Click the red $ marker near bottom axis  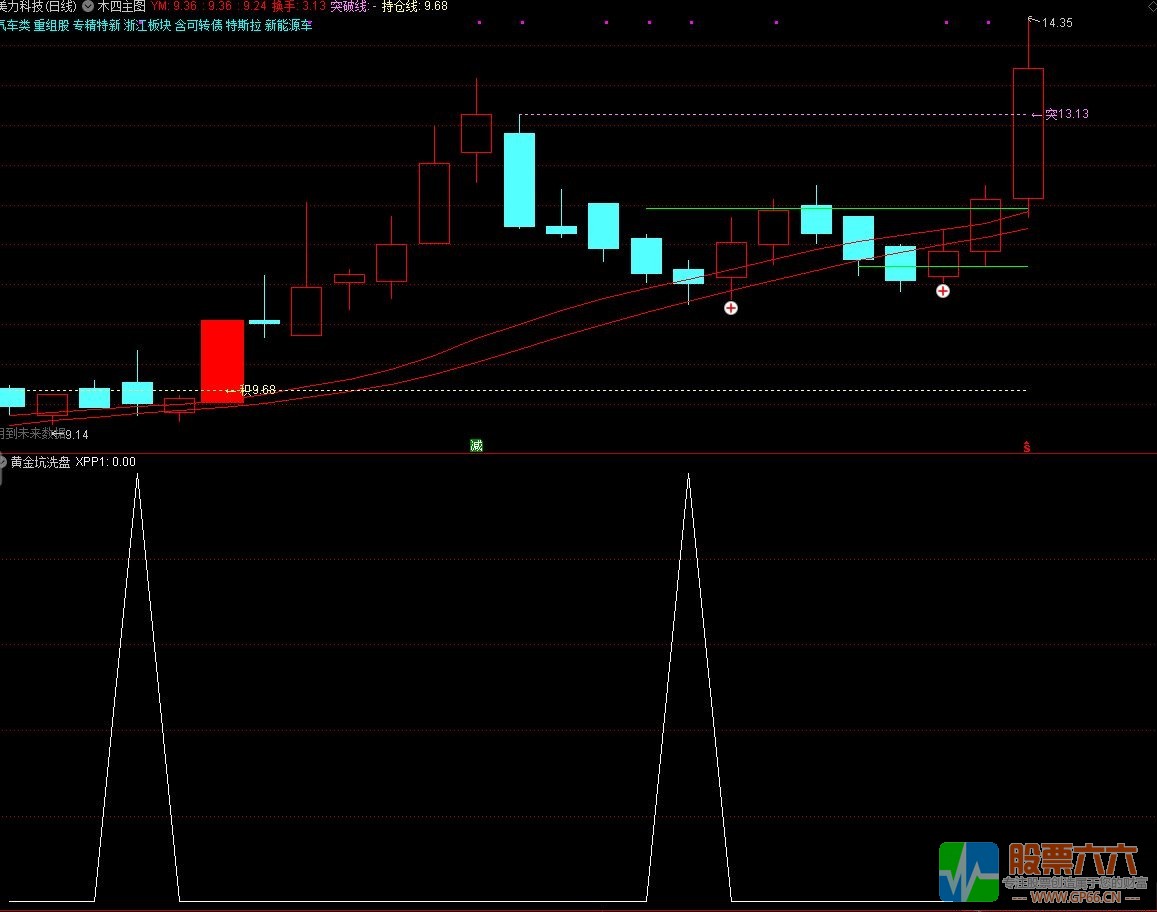click(1026, 446)
